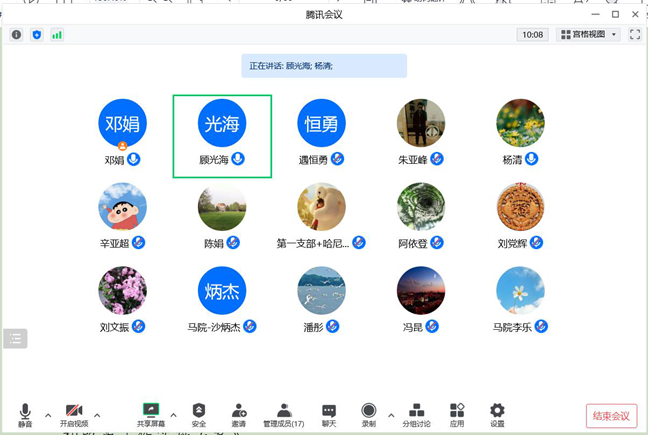Open the 聊天 chat icon
The image size is (648, 435).
tap(329, 414)
